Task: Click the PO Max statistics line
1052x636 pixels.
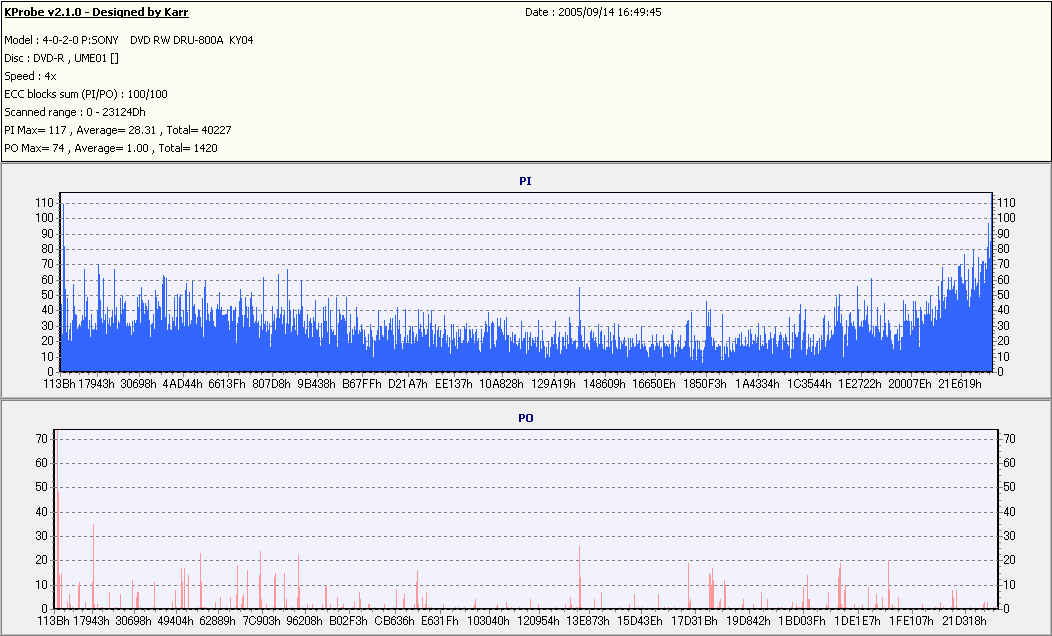Action: tap(111, 148)
